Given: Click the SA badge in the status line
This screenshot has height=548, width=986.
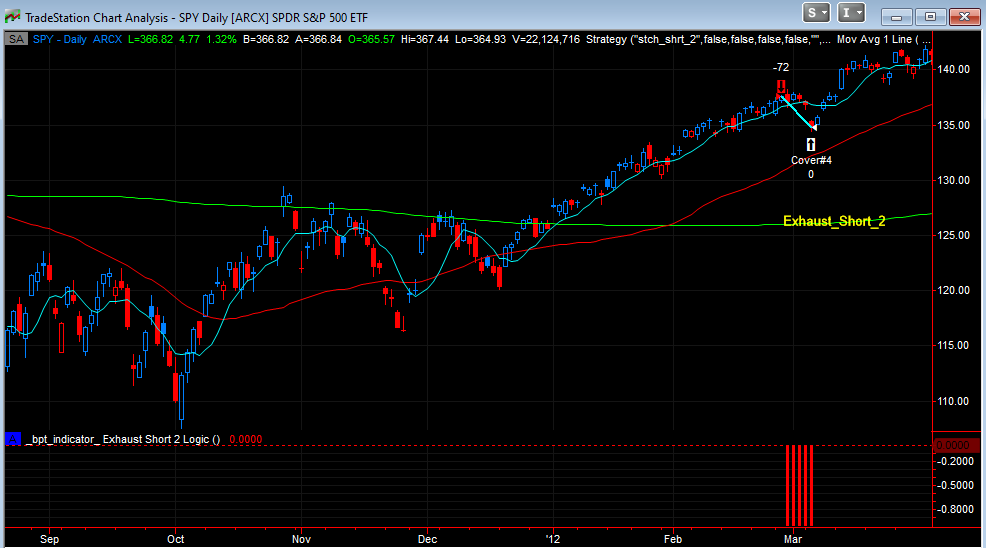Looking at the screenshot, I should (x=15, y=39).
